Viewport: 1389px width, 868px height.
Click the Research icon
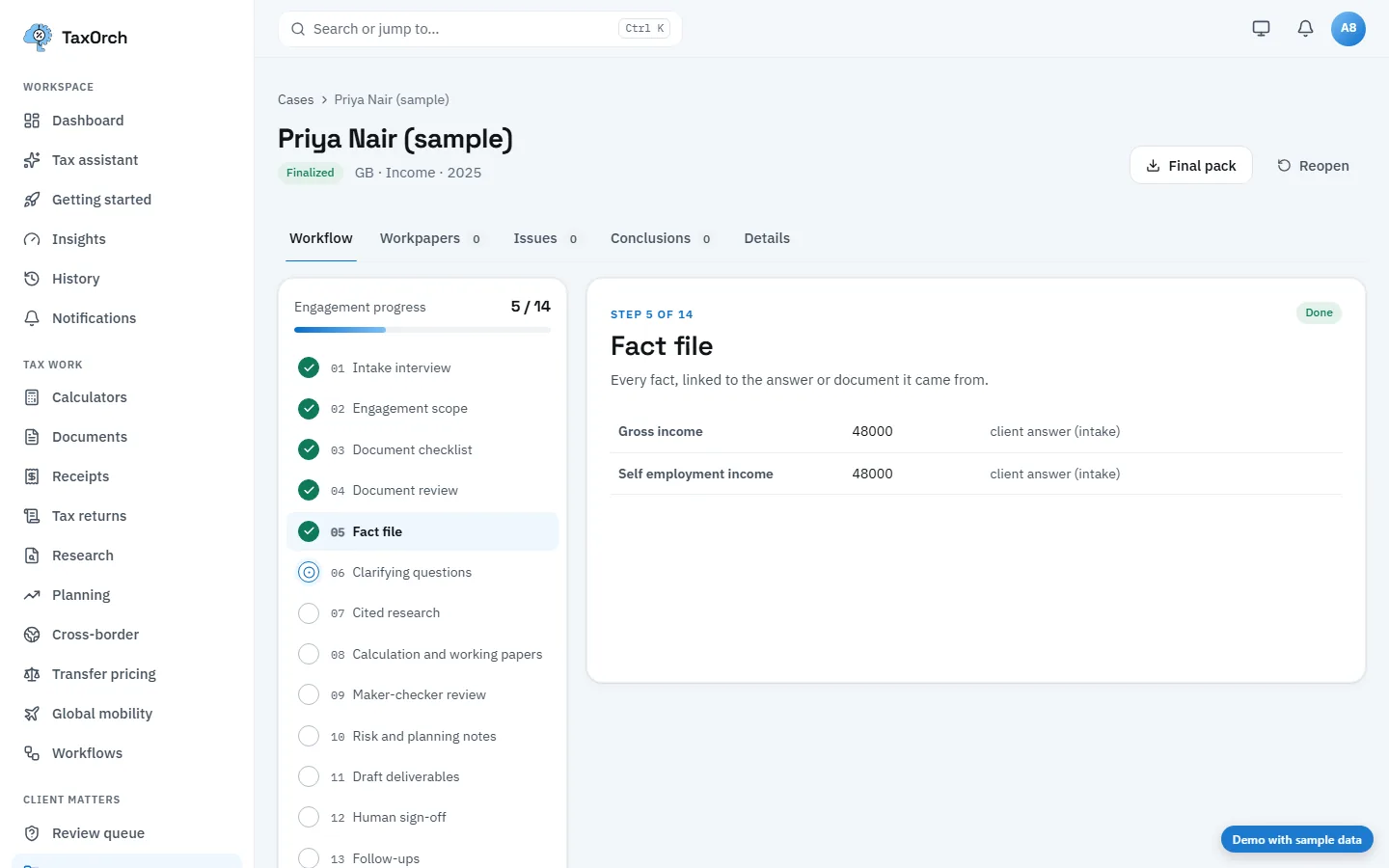click(x=32, y=556)
